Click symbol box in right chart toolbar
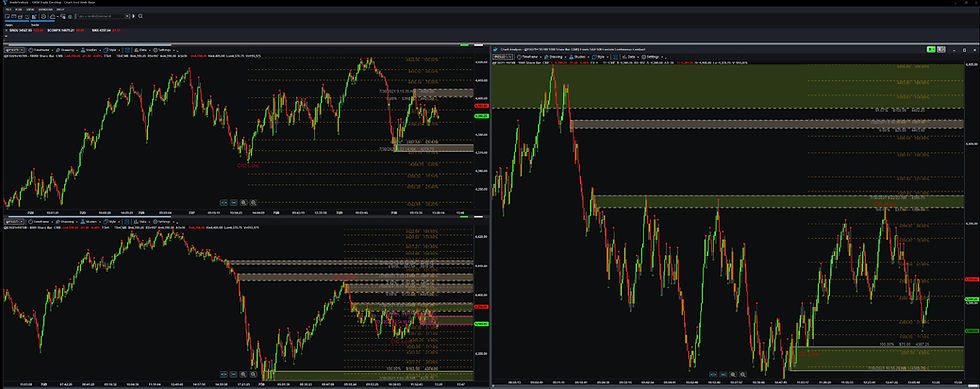Screen dimensions: 980x389 (502, 57)
